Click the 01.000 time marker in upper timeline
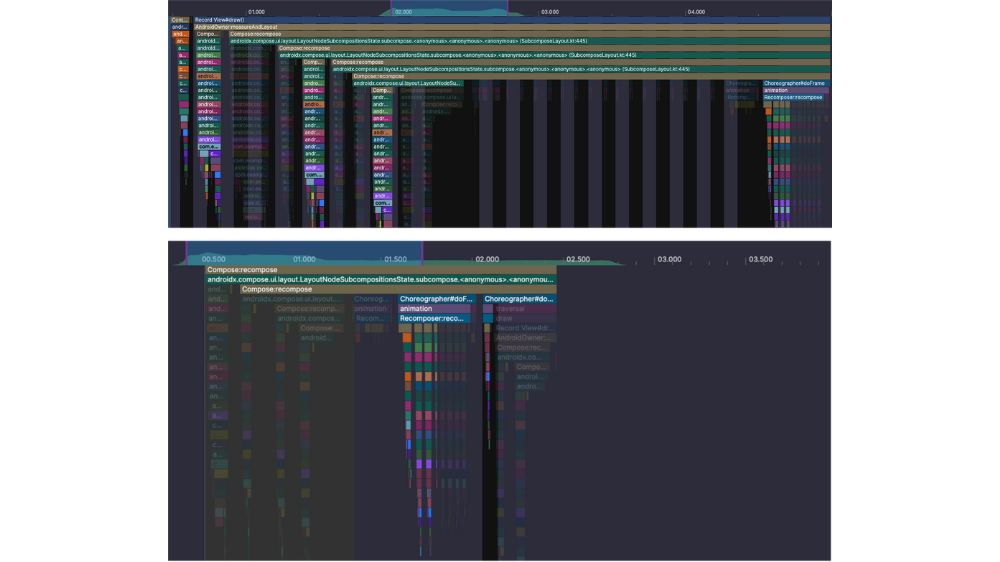 coord(256,11)
